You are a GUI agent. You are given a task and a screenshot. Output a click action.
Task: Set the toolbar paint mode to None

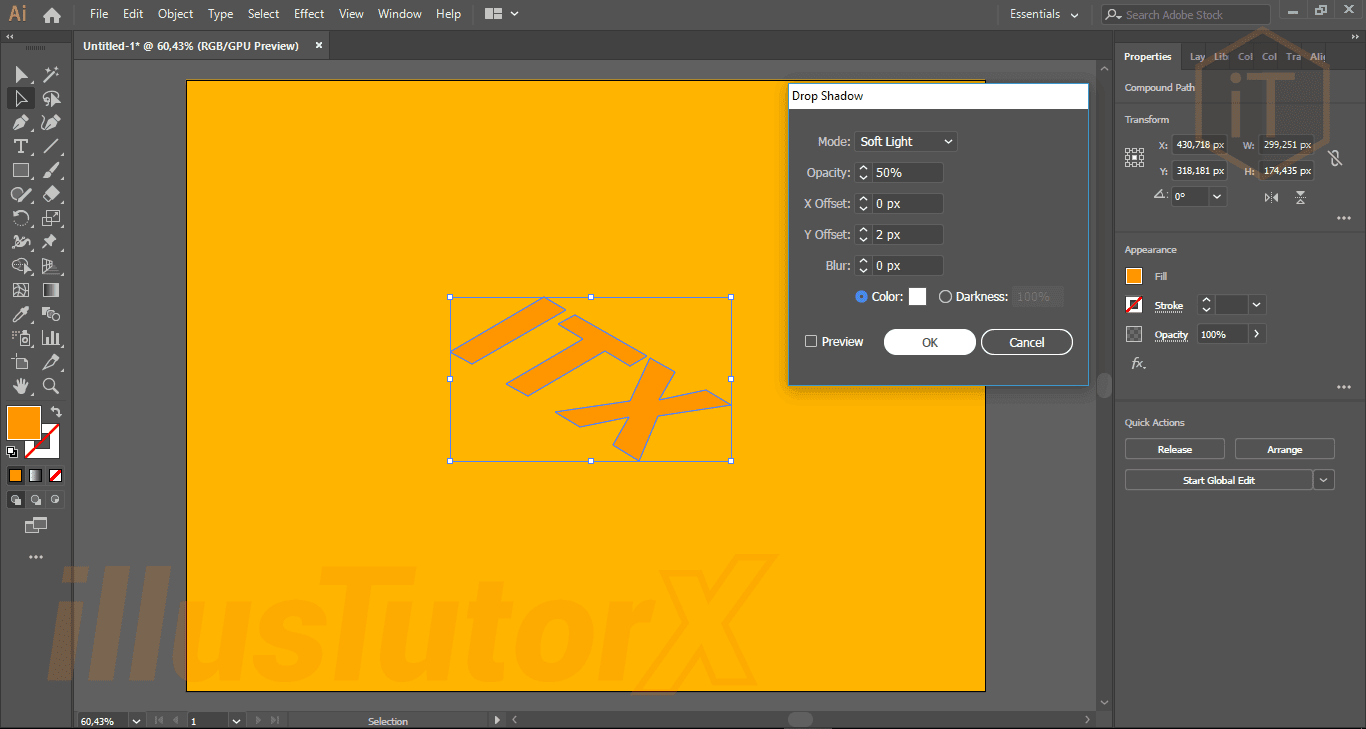point(55,476)
